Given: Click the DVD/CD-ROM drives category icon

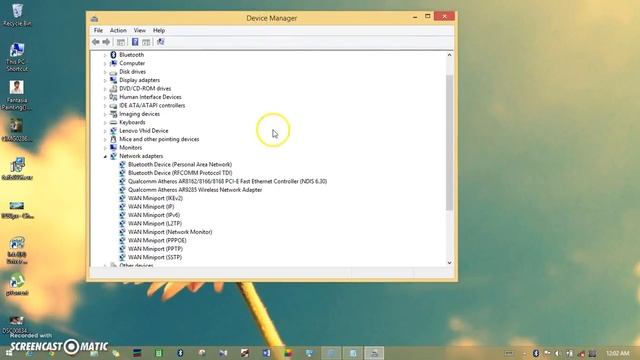Looking at the screenshot, I should click(113, 89).
